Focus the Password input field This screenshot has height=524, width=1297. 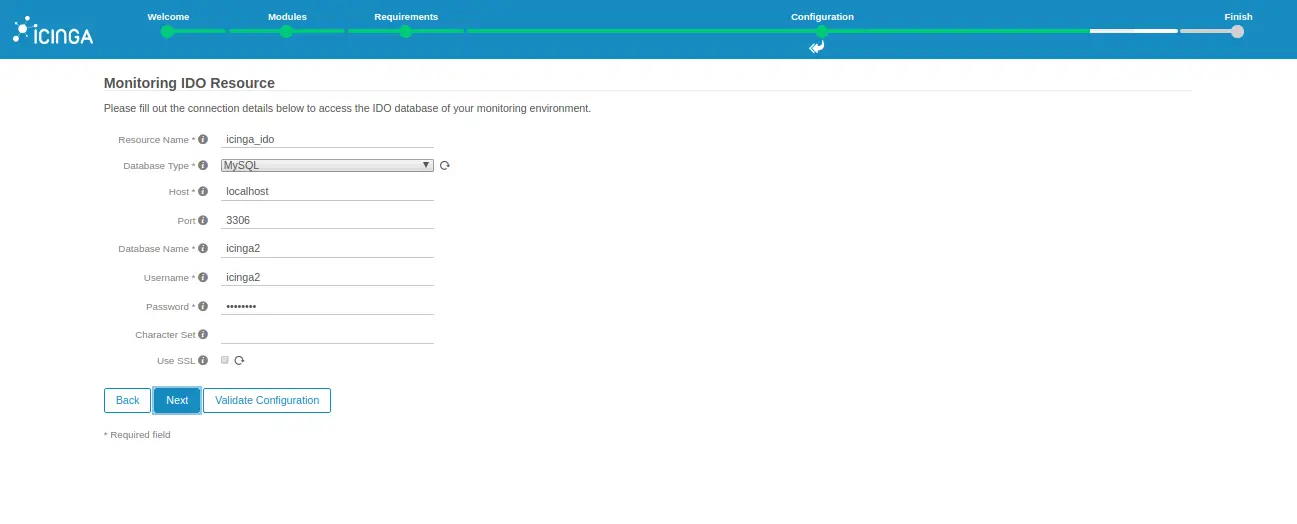click(x=327, y=306)
